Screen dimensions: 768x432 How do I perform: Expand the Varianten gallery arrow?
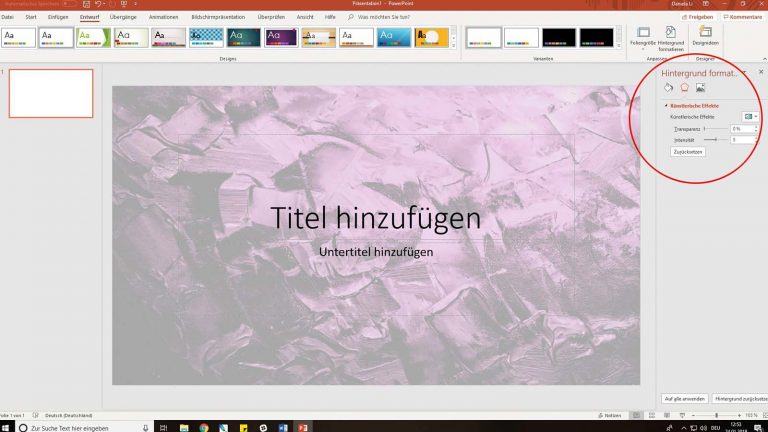[619, 46]
